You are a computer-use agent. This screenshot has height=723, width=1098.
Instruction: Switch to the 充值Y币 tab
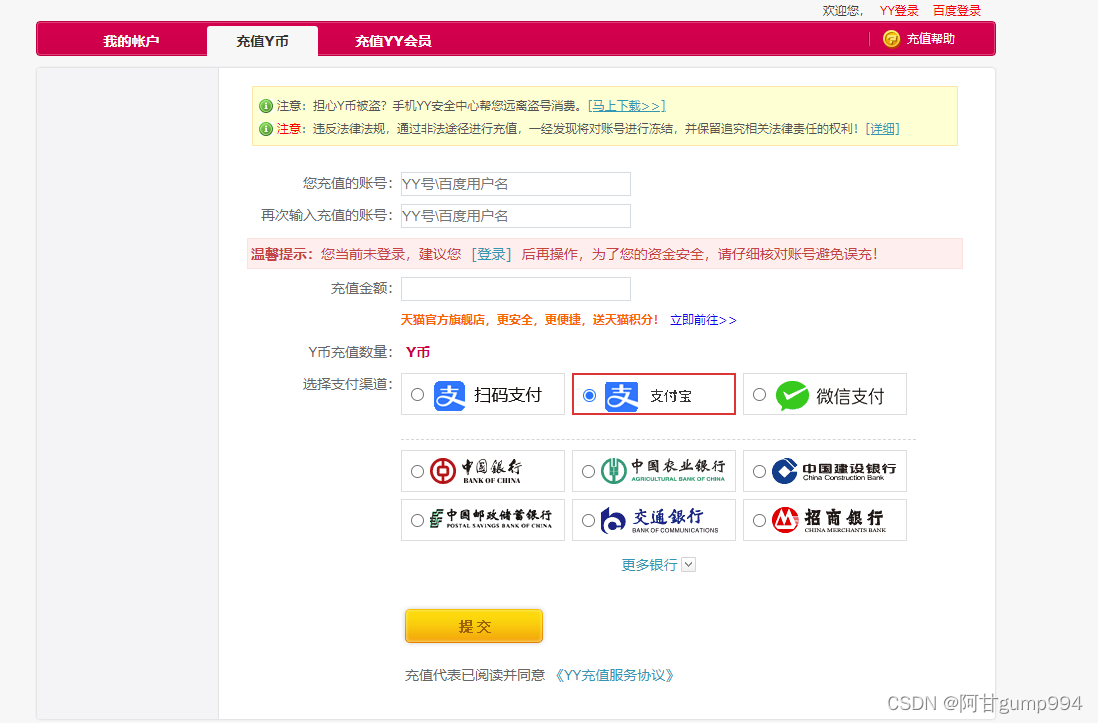(262, 41)
